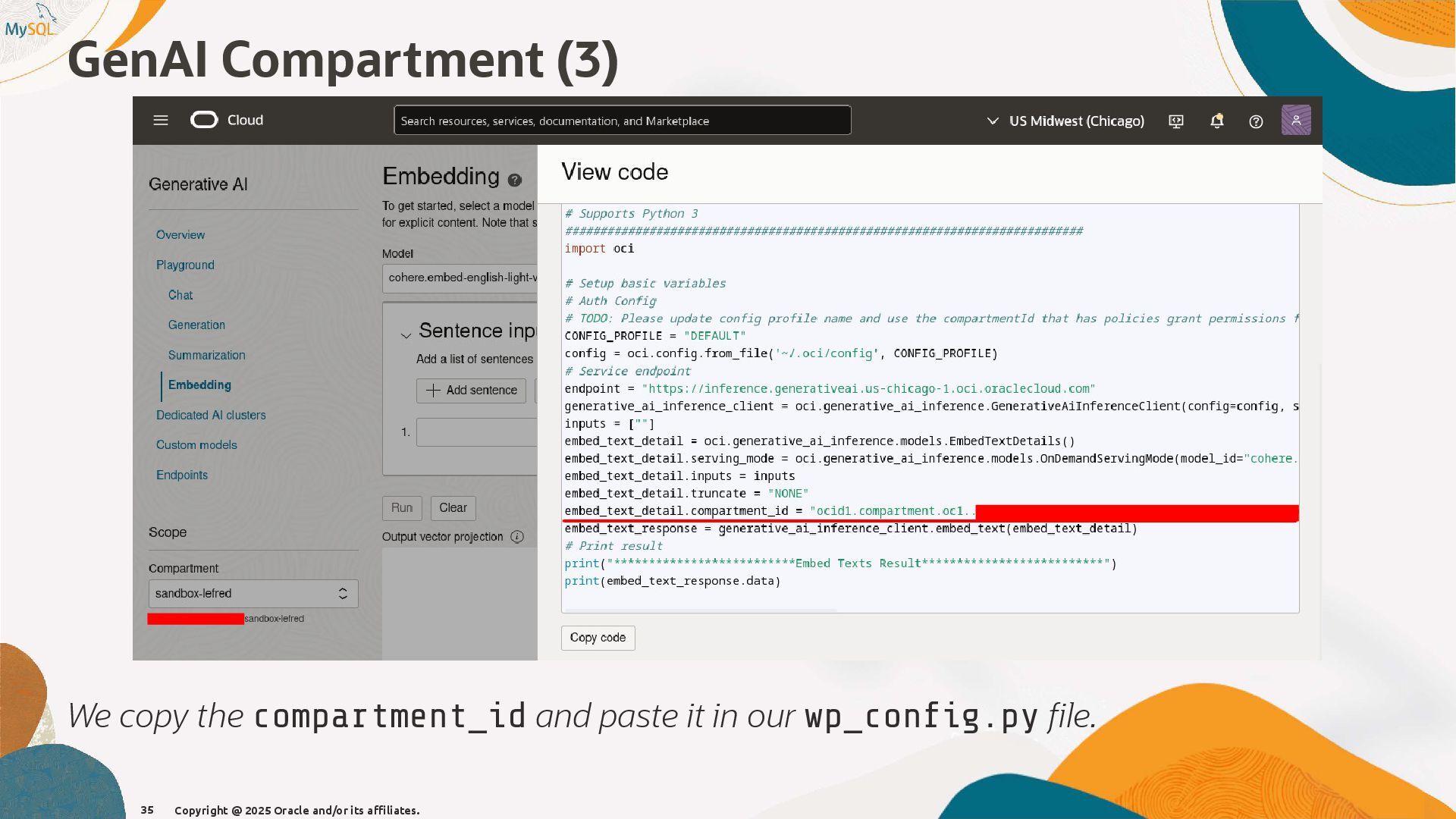Open the user profile avatar
The image size is (1456, 819).
[x=1296, y=121]
